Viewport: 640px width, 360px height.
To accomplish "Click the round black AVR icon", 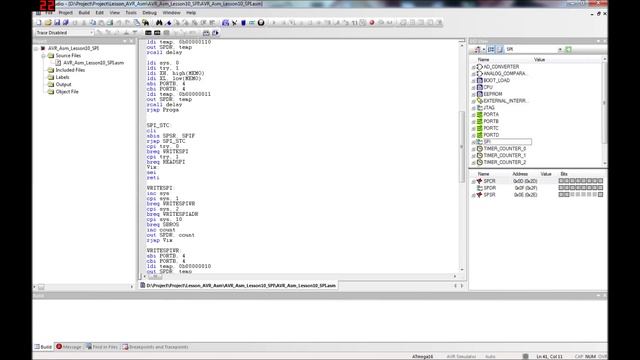I will click(261, 23).
